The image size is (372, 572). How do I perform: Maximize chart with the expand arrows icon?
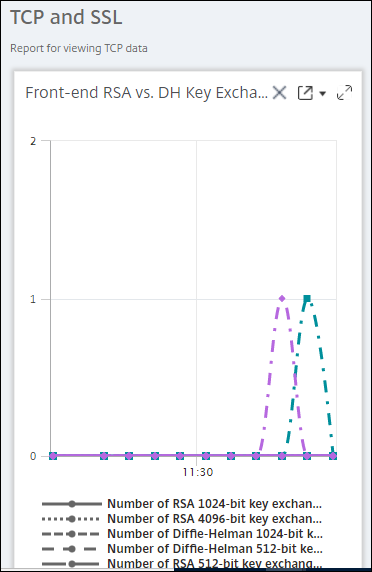pyautogui.click(x=344, y=93)
